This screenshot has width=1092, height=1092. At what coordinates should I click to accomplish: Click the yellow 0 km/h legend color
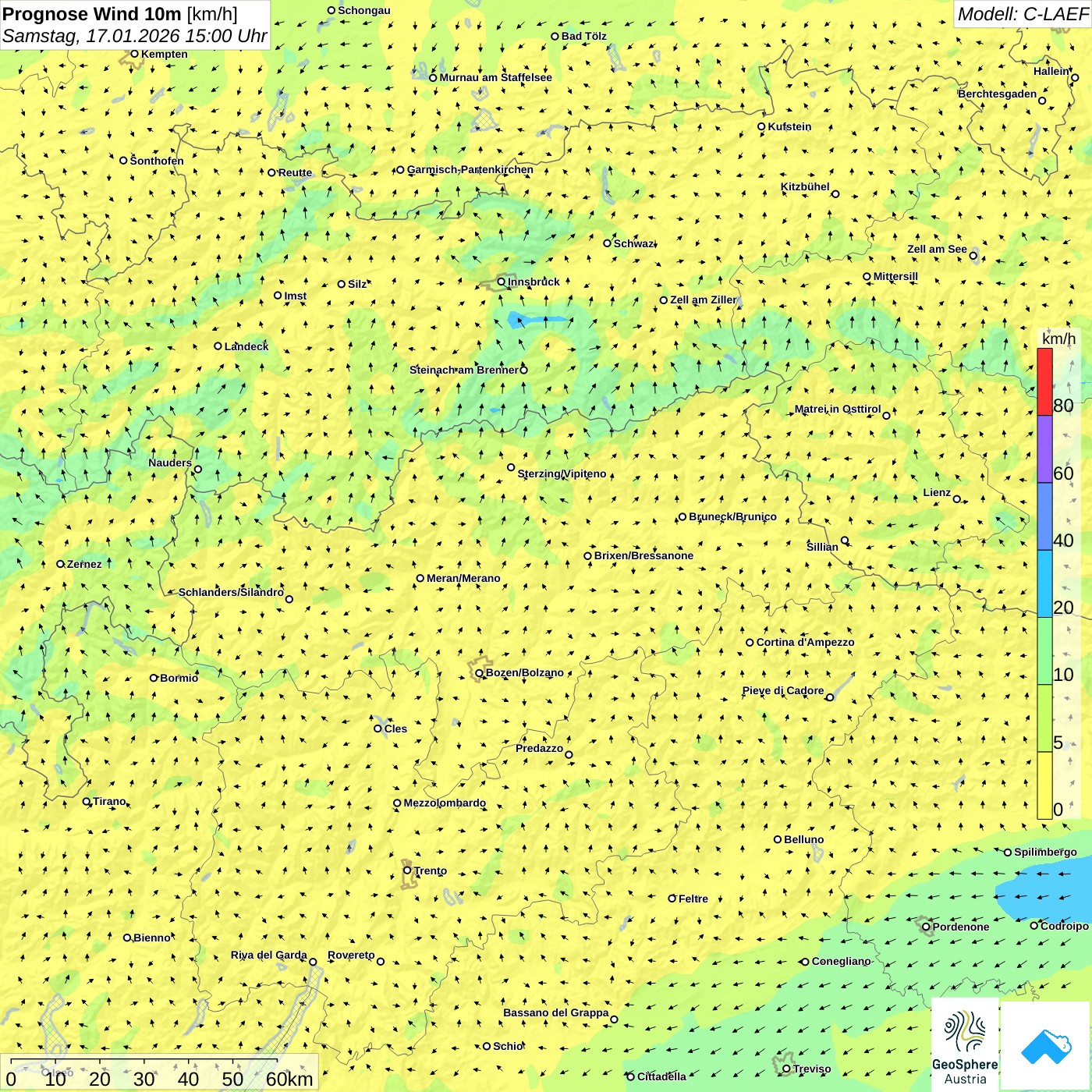(1044, 785)
